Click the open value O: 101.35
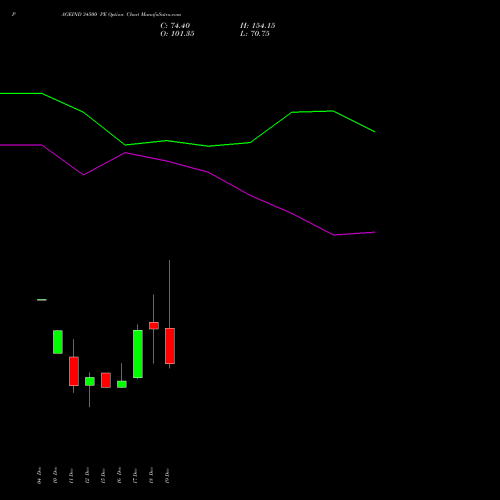Viewport: 500px width, 500px height. 177,34
